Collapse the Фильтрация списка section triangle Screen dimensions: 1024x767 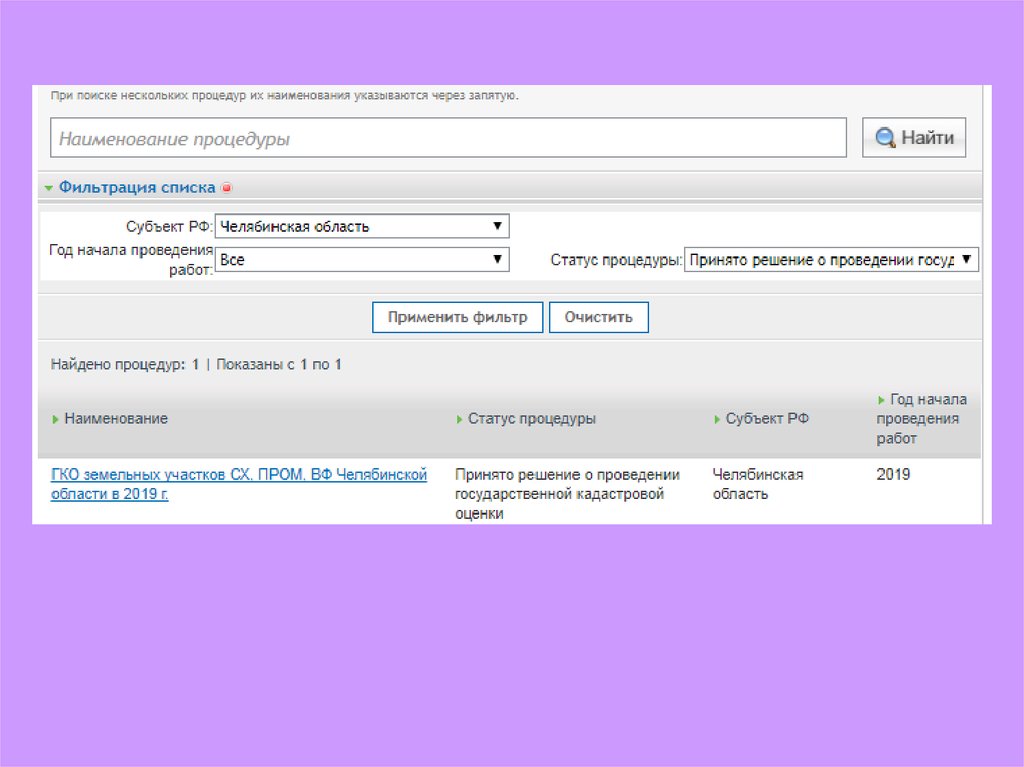pos(48,188)
